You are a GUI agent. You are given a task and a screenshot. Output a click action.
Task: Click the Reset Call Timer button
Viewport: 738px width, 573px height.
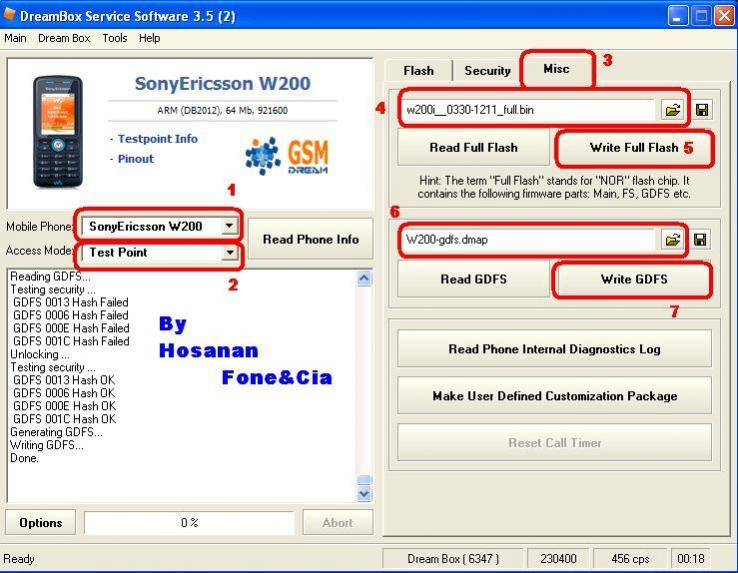[554, 443]
